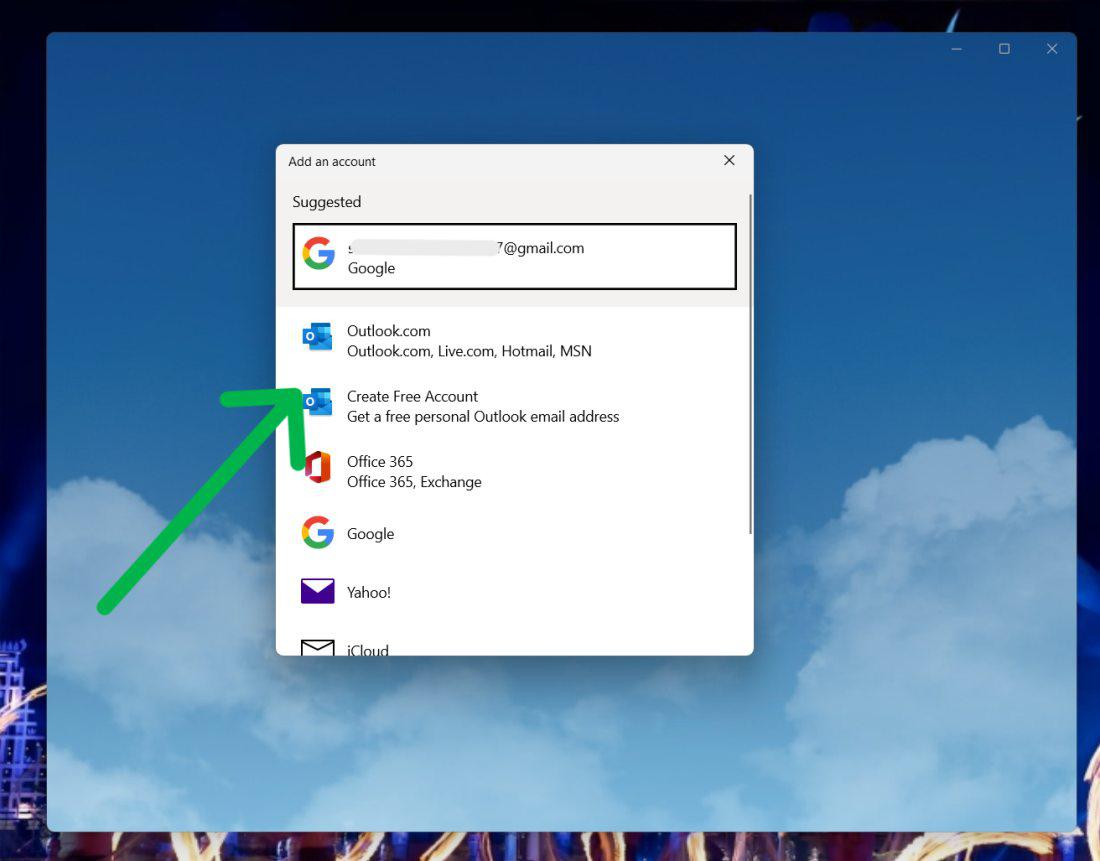
Task: Click the Office 365 logo icon
Action: point(317,467)
